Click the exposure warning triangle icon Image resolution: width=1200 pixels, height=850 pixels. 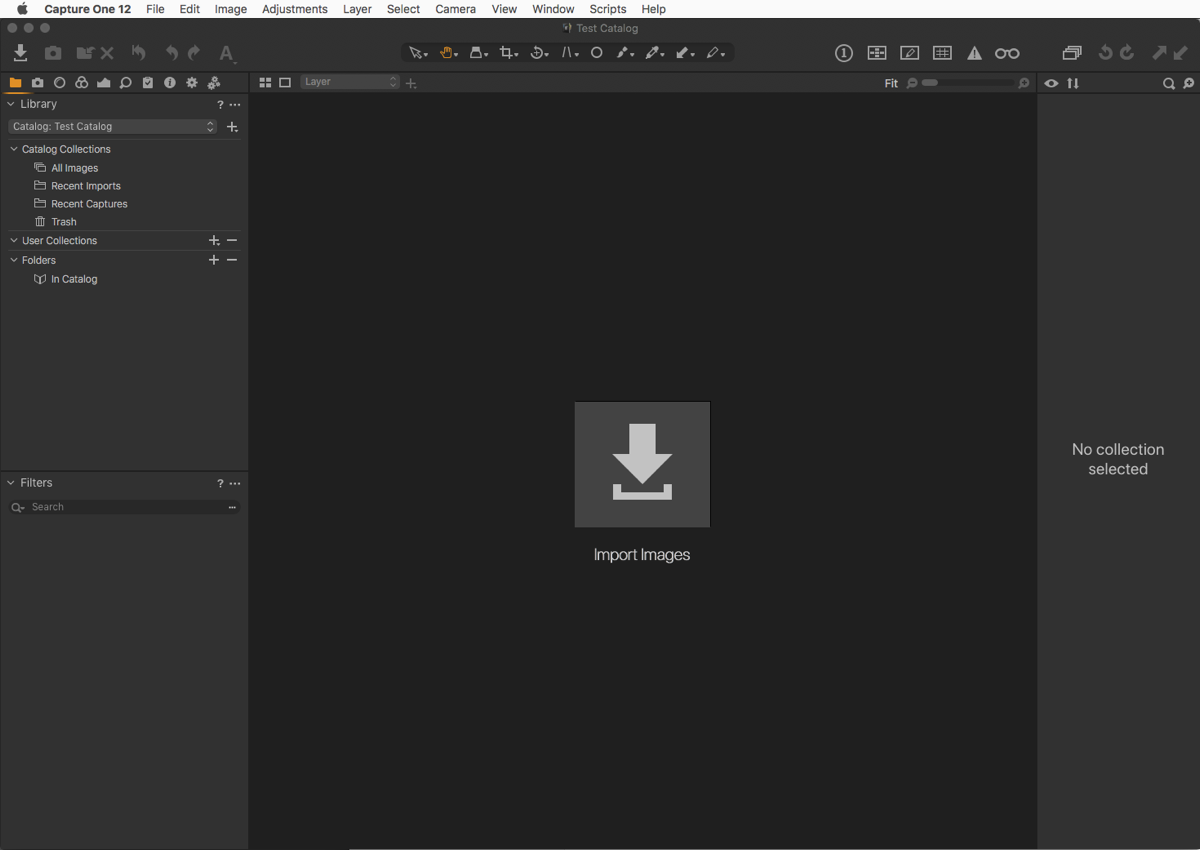click(974, 54)
